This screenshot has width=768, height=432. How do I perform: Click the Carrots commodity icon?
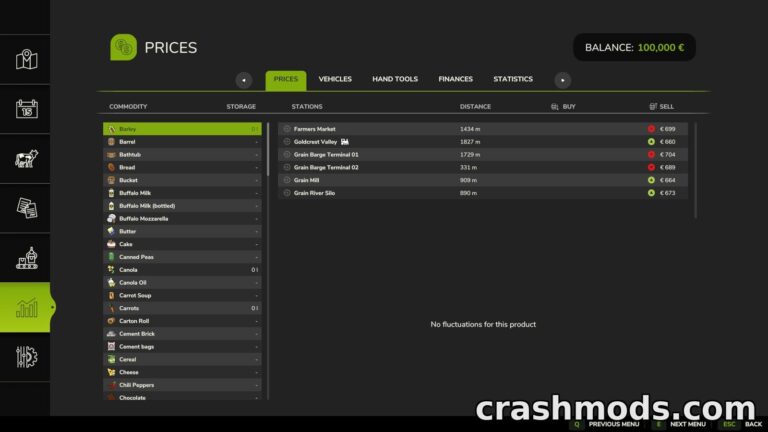(111, 308)
